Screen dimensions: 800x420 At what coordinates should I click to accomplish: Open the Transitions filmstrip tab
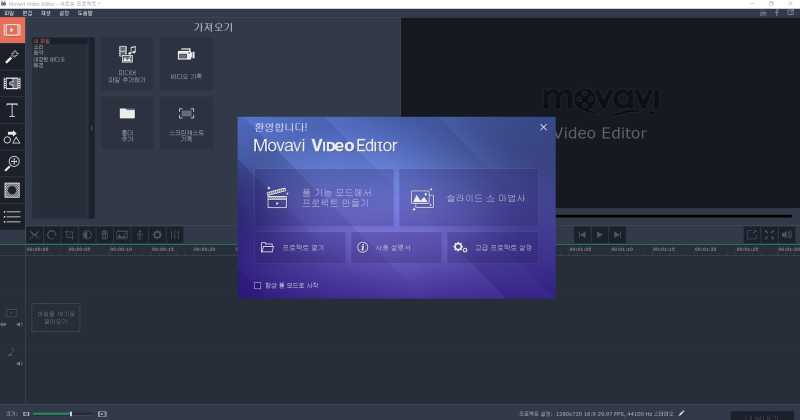pos(12,83)
